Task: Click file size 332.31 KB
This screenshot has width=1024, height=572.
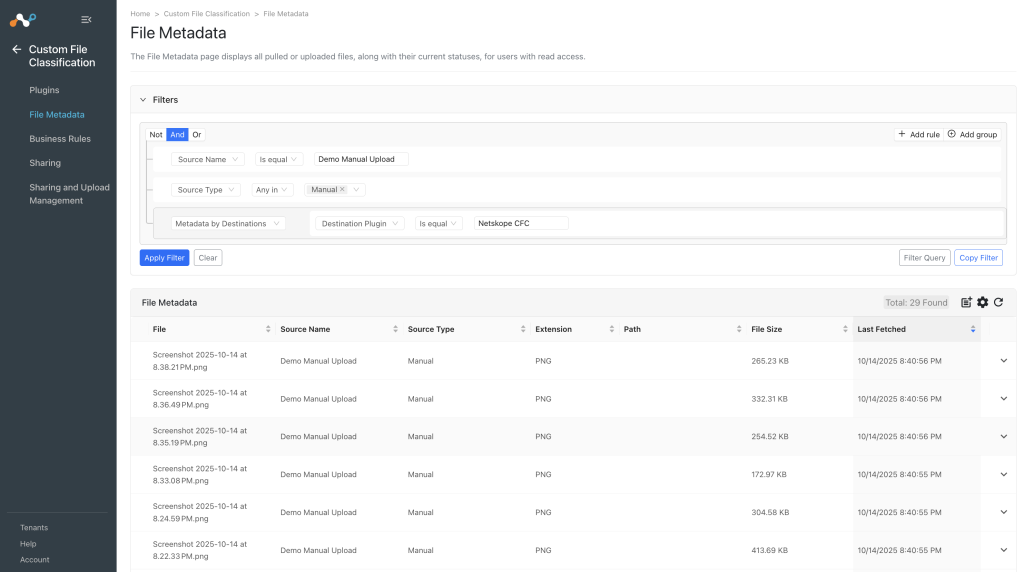Action: [x=769, y=399]
